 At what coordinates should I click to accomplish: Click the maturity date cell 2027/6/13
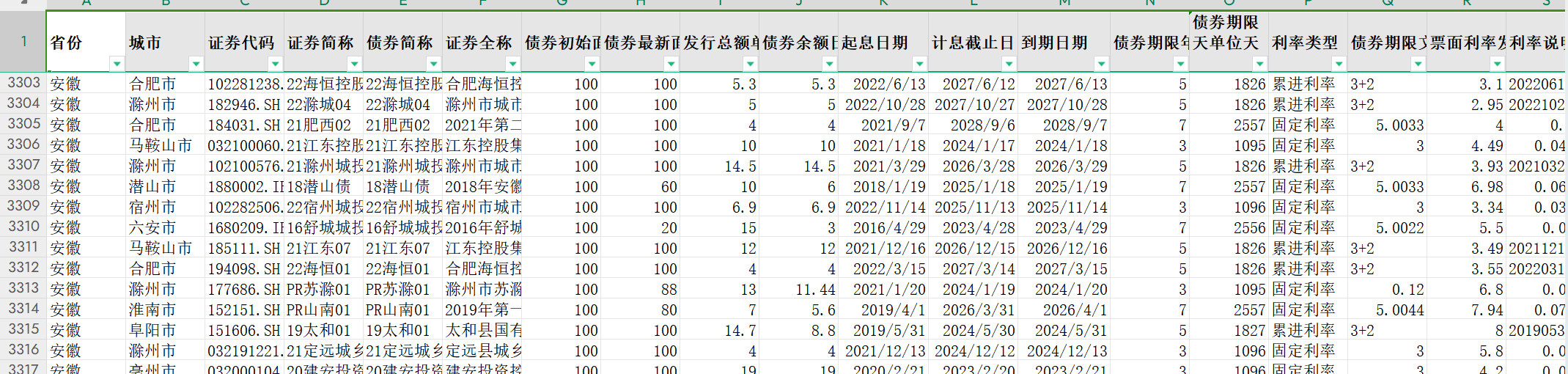click(1064, 84)
